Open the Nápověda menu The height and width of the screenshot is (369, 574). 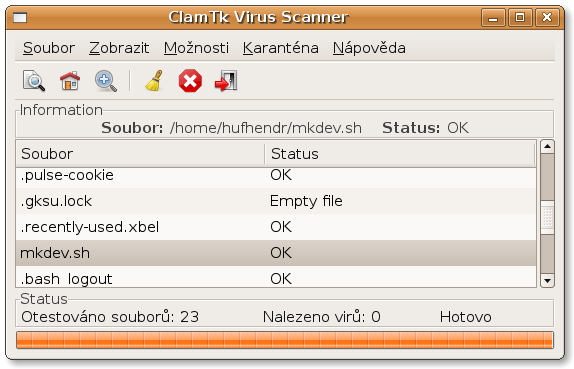tap(369, 48)
